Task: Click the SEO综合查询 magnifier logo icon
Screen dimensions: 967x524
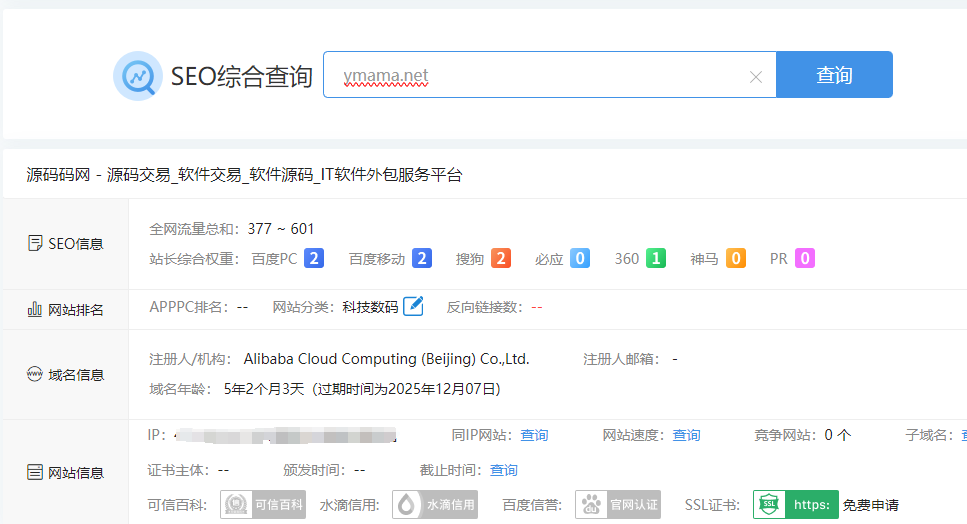Action: tap(138, 76)
